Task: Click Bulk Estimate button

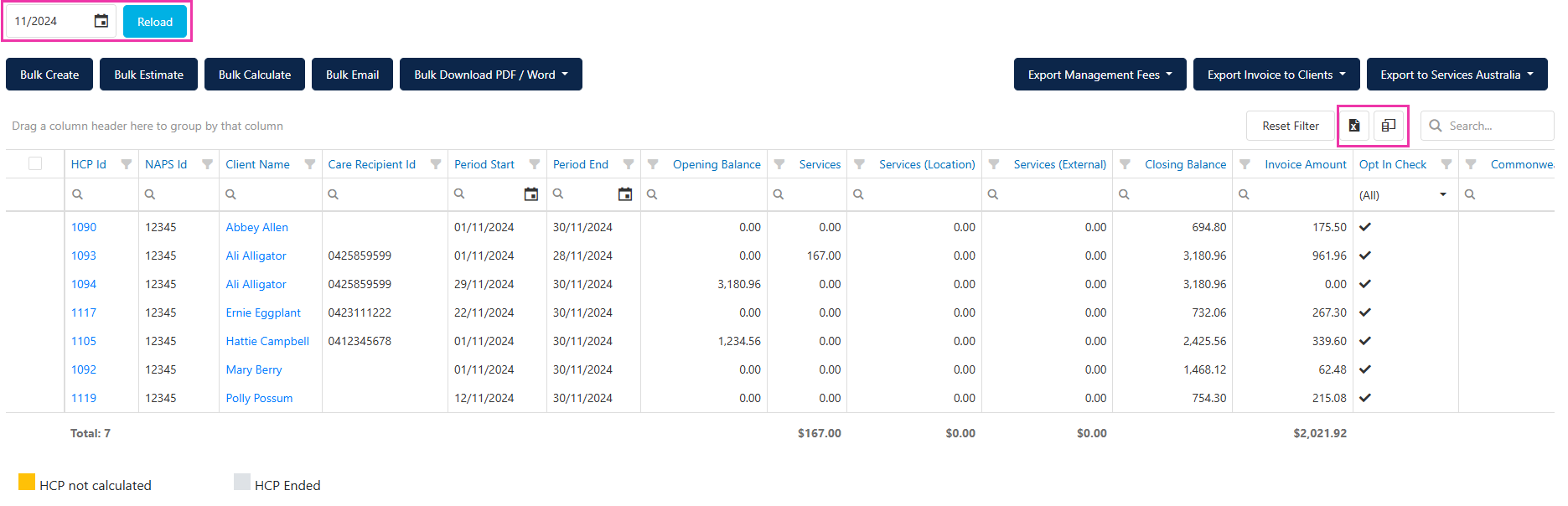Action: [148, 75]
